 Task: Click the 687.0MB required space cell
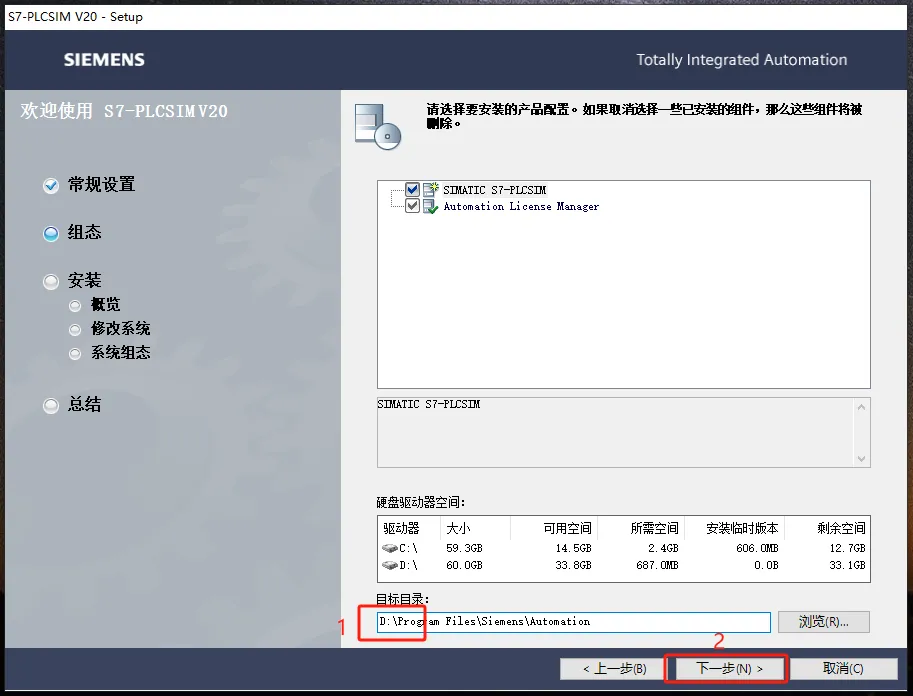(x=657, y=565)
